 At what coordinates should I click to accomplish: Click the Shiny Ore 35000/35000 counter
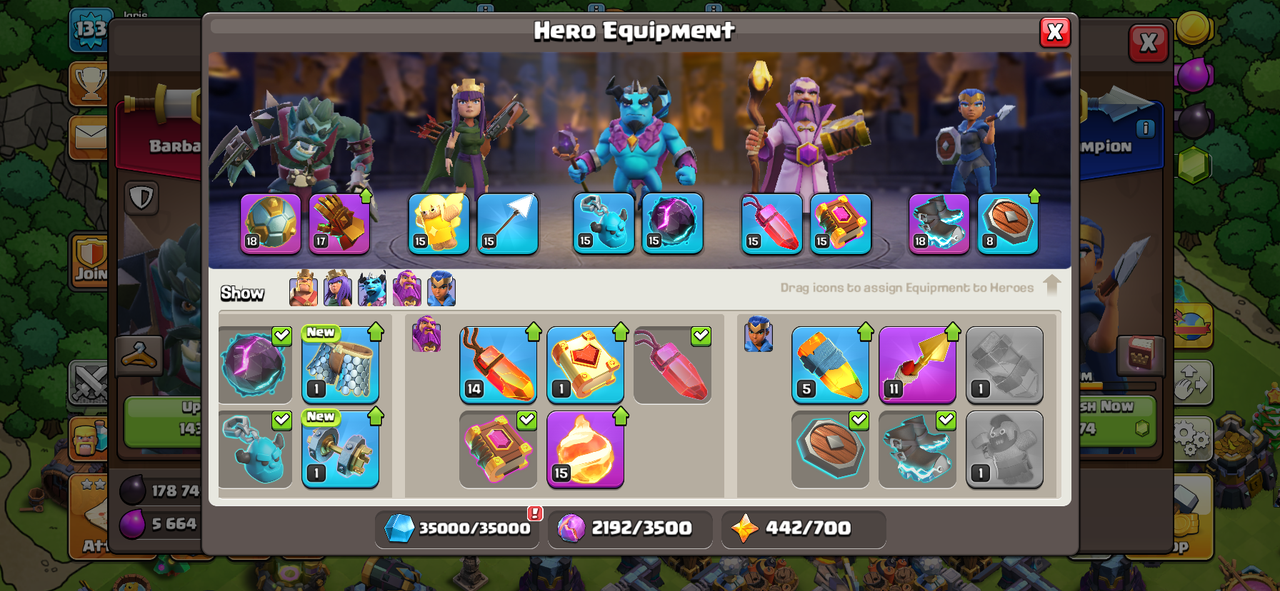coord(457,528)
